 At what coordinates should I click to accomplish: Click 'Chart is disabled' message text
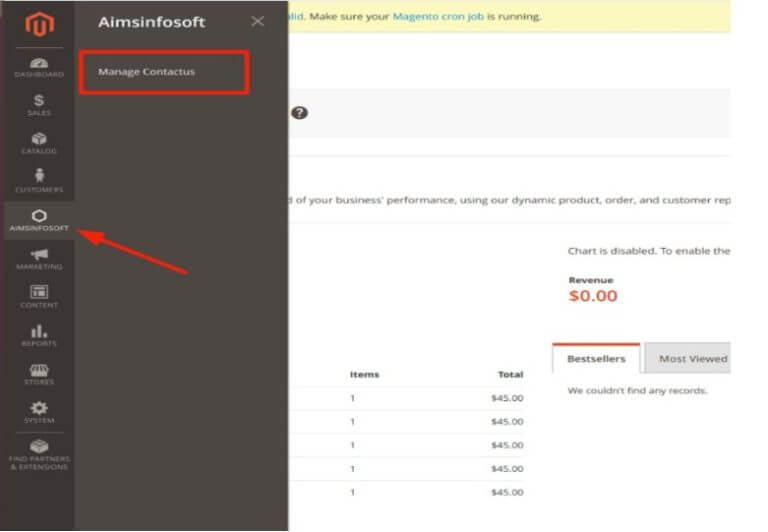click(x=649, y=251)
